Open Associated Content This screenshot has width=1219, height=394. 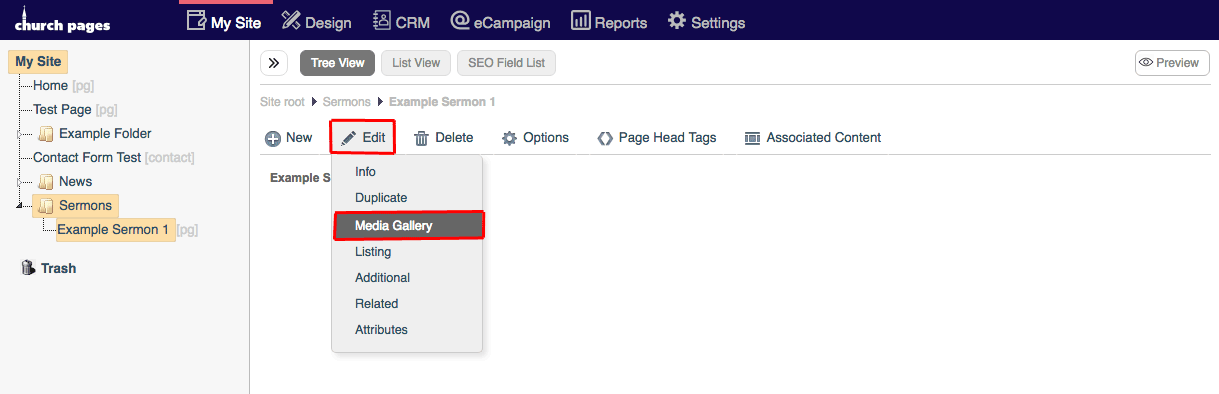click(x=813, y=138)
